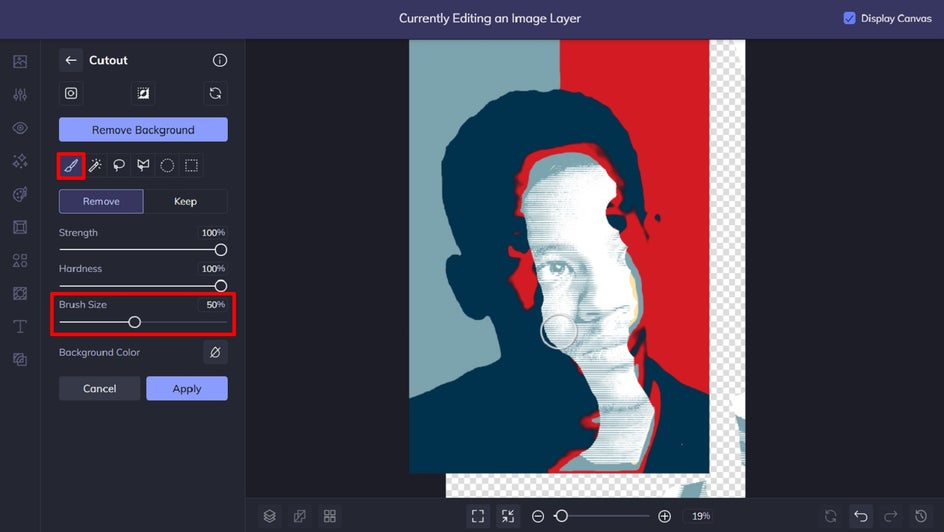Click the reset cutout refresh icon
Viewport: 944px width, 532px height.
tap(216, 93)
